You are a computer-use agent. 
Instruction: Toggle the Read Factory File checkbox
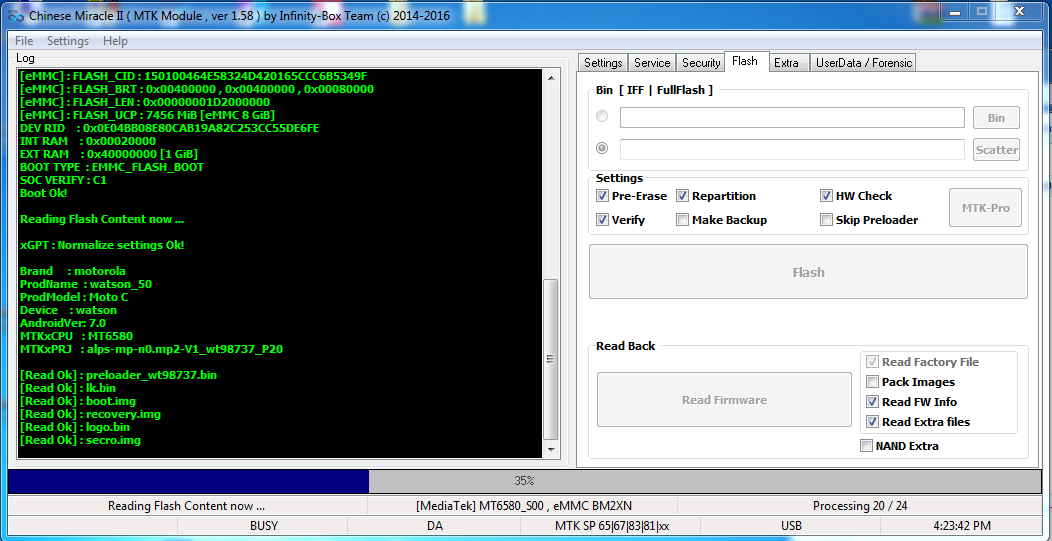coord(872,362)
